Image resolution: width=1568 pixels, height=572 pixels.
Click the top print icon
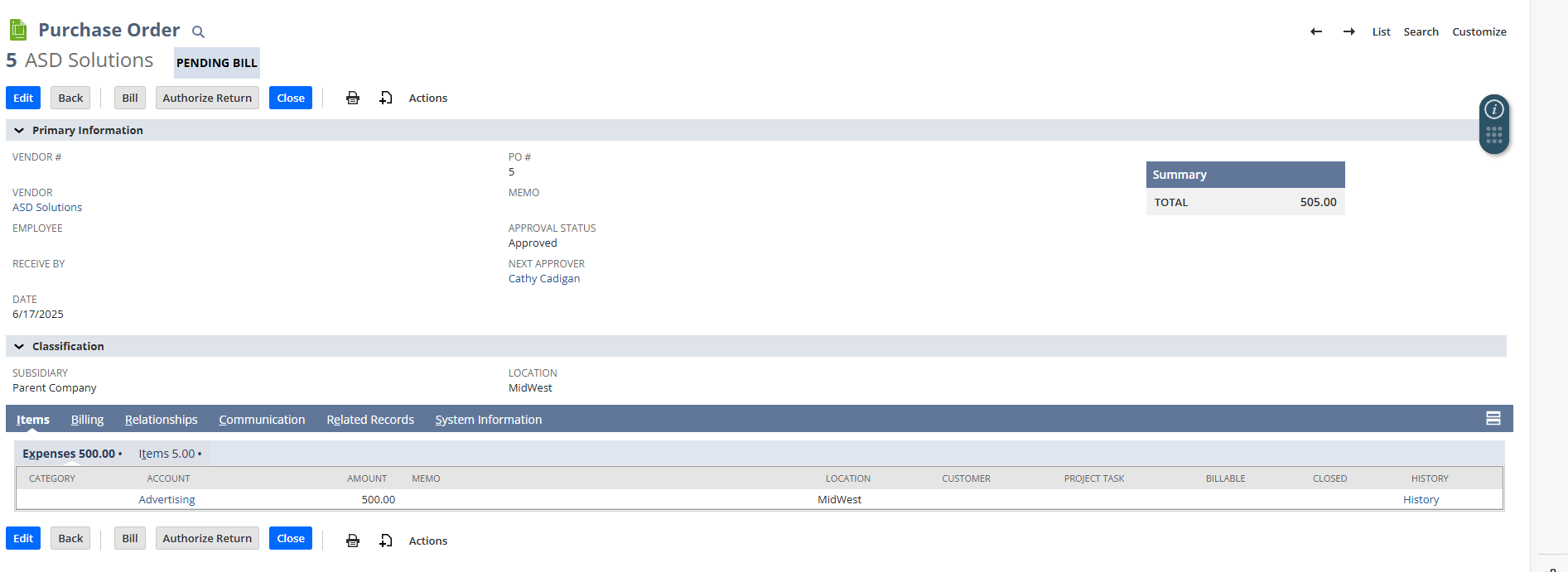tap(353, 99)
